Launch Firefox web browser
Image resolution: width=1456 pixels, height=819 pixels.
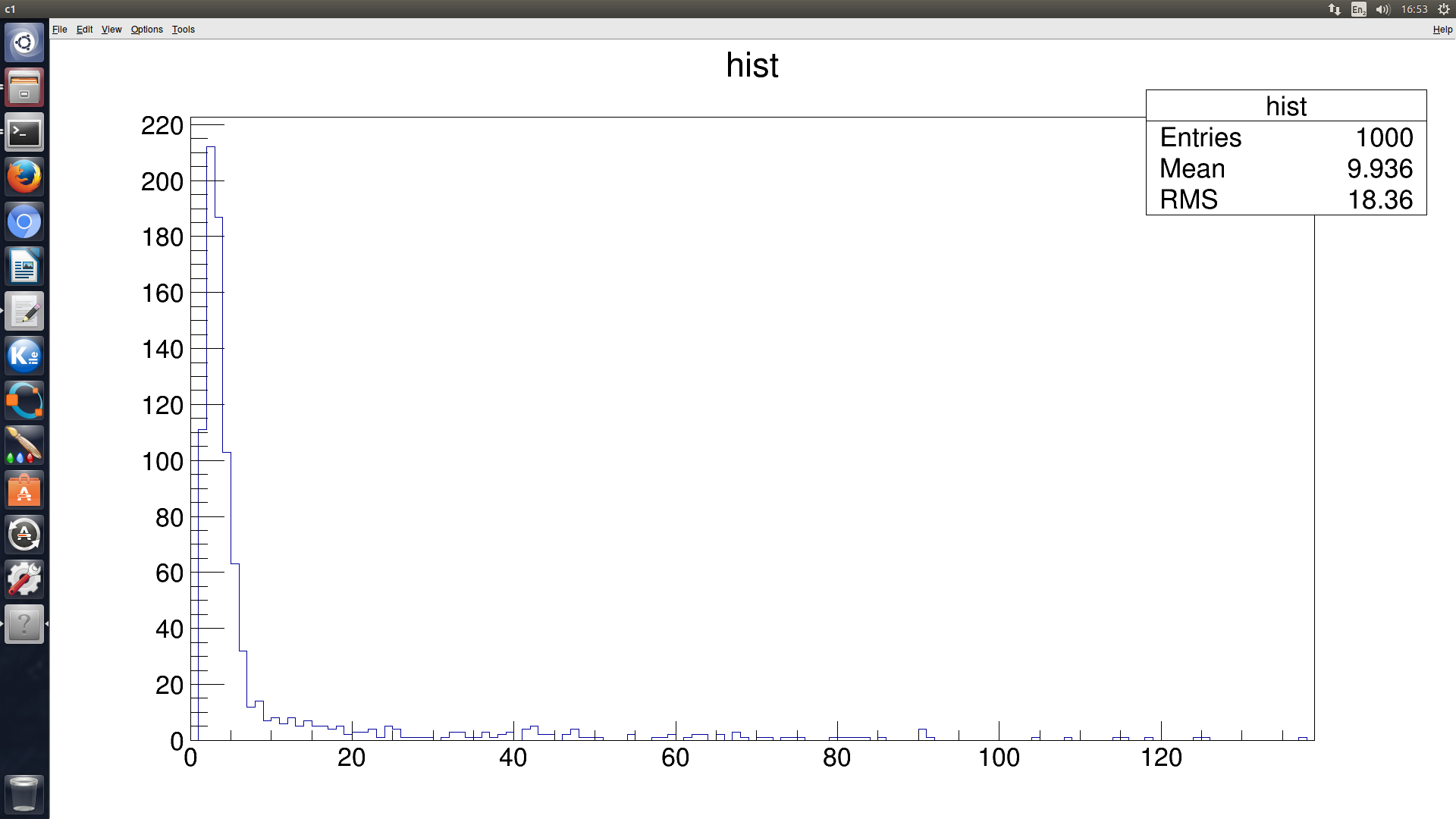coord(24,177)
